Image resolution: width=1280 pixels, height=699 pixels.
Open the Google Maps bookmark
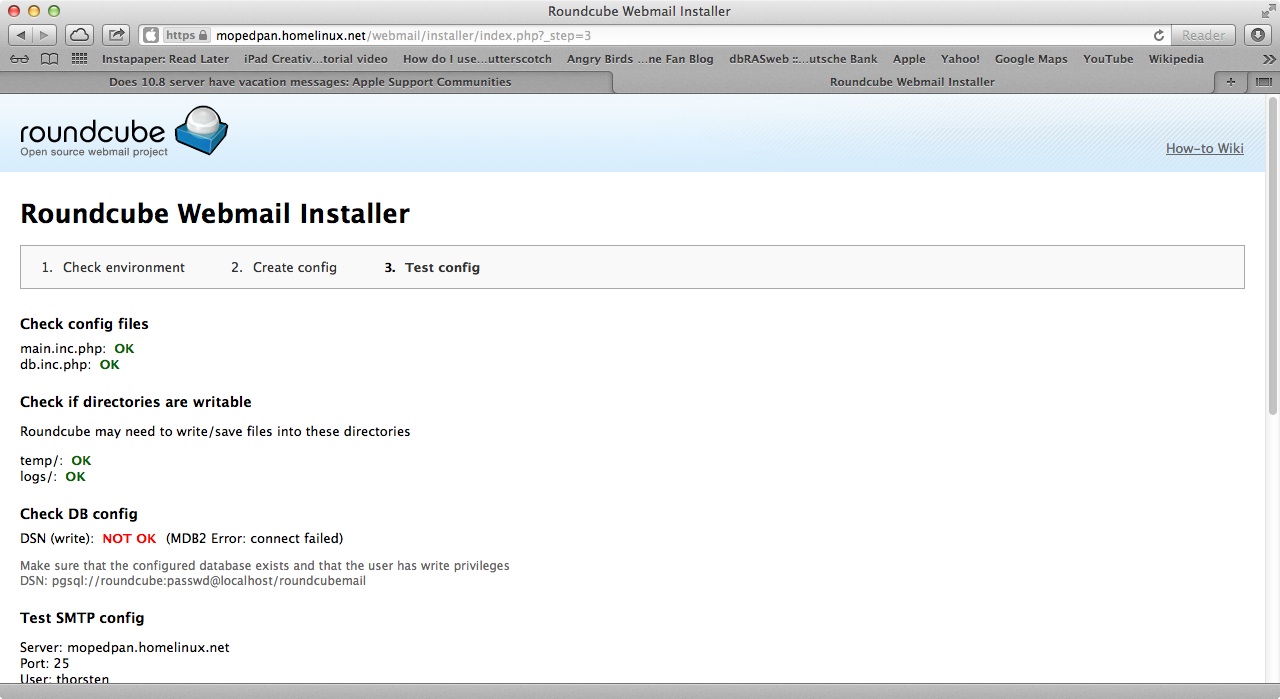click(x=1031, y=59)
